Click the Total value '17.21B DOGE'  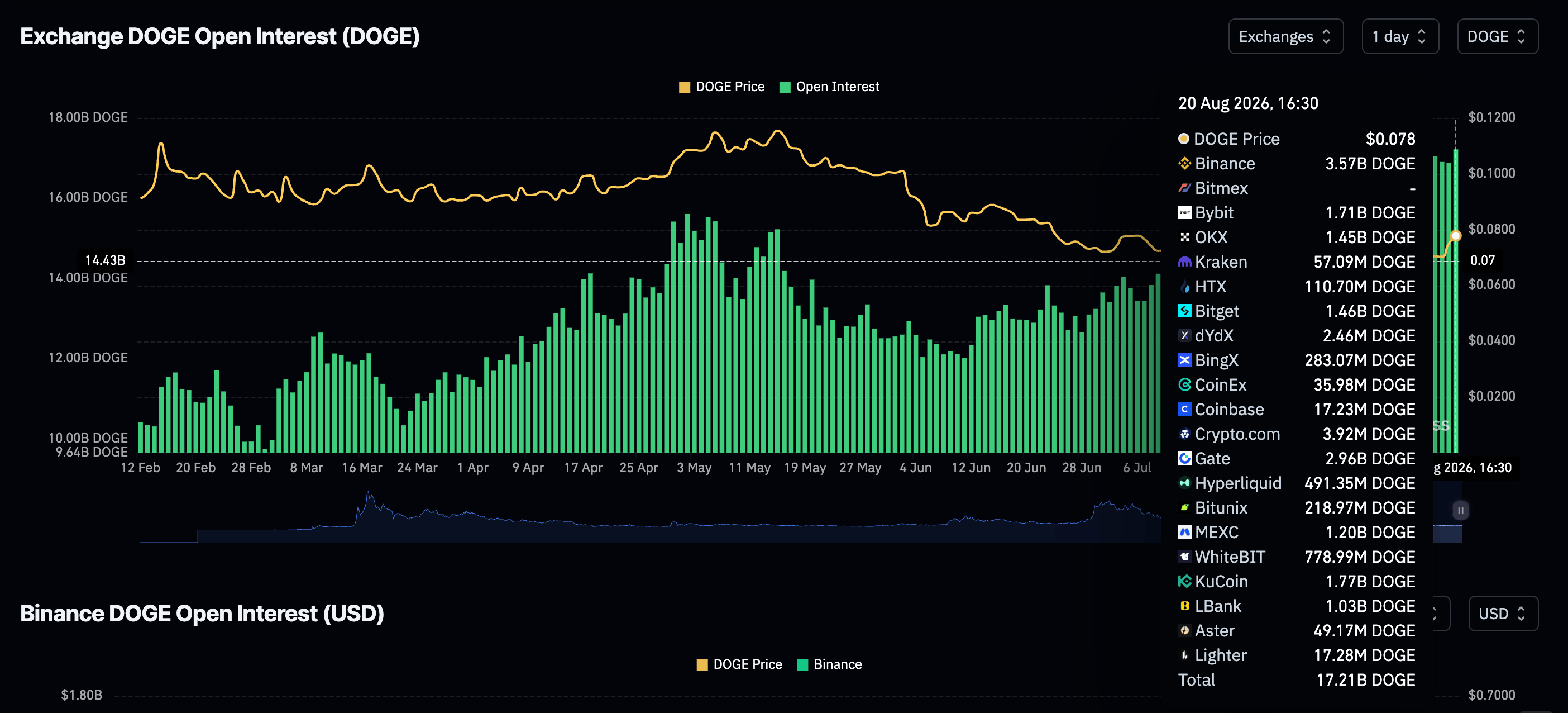click(x=1366, y=680)
